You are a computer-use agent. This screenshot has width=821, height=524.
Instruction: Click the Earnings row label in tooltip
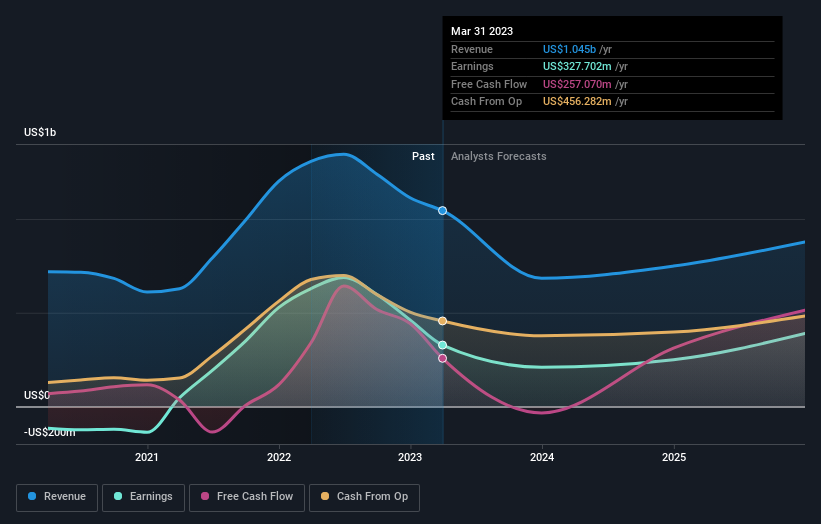click(x=472, y=66)
